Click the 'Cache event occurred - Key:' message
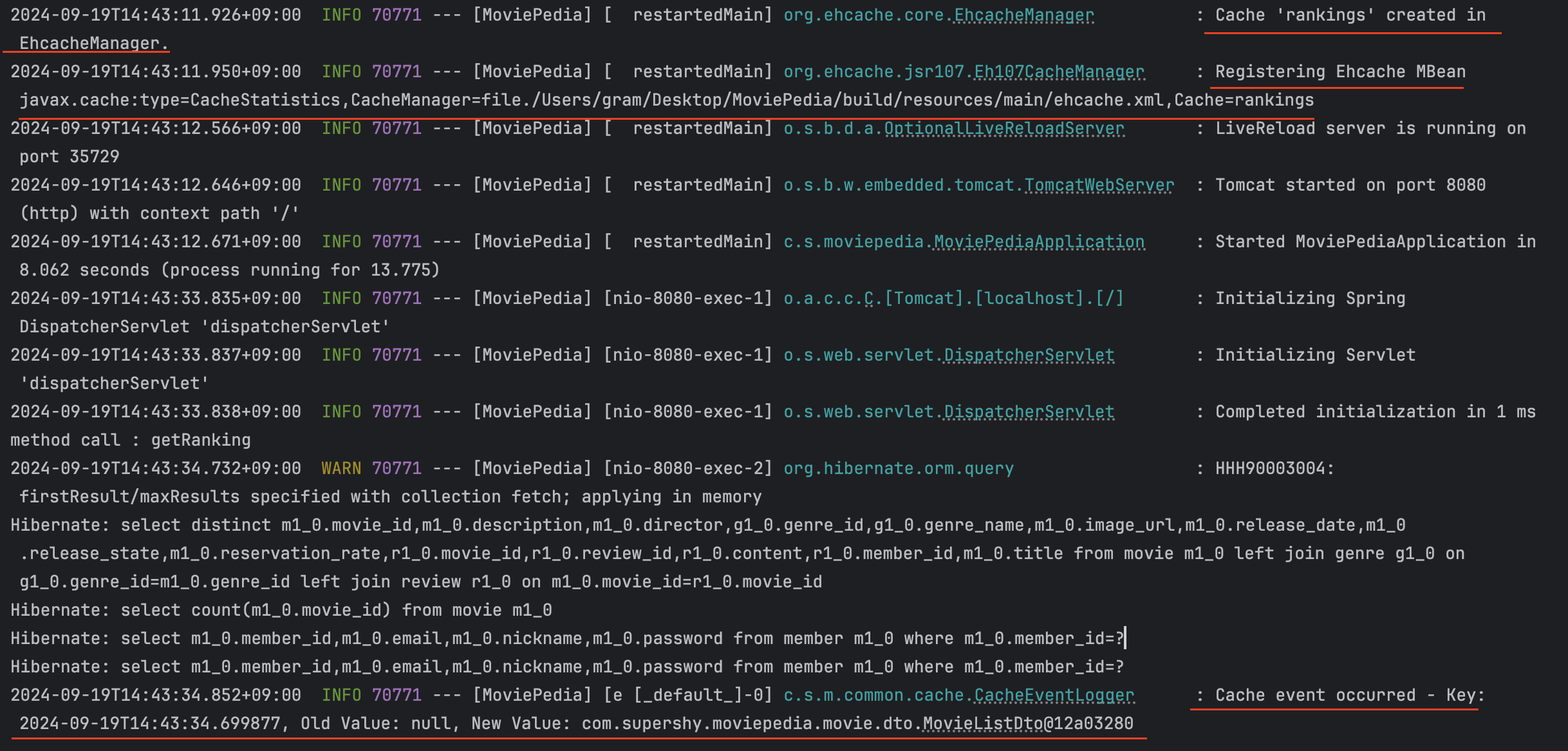Viewport: 1568px width, 751px height. click(1349, 696)
